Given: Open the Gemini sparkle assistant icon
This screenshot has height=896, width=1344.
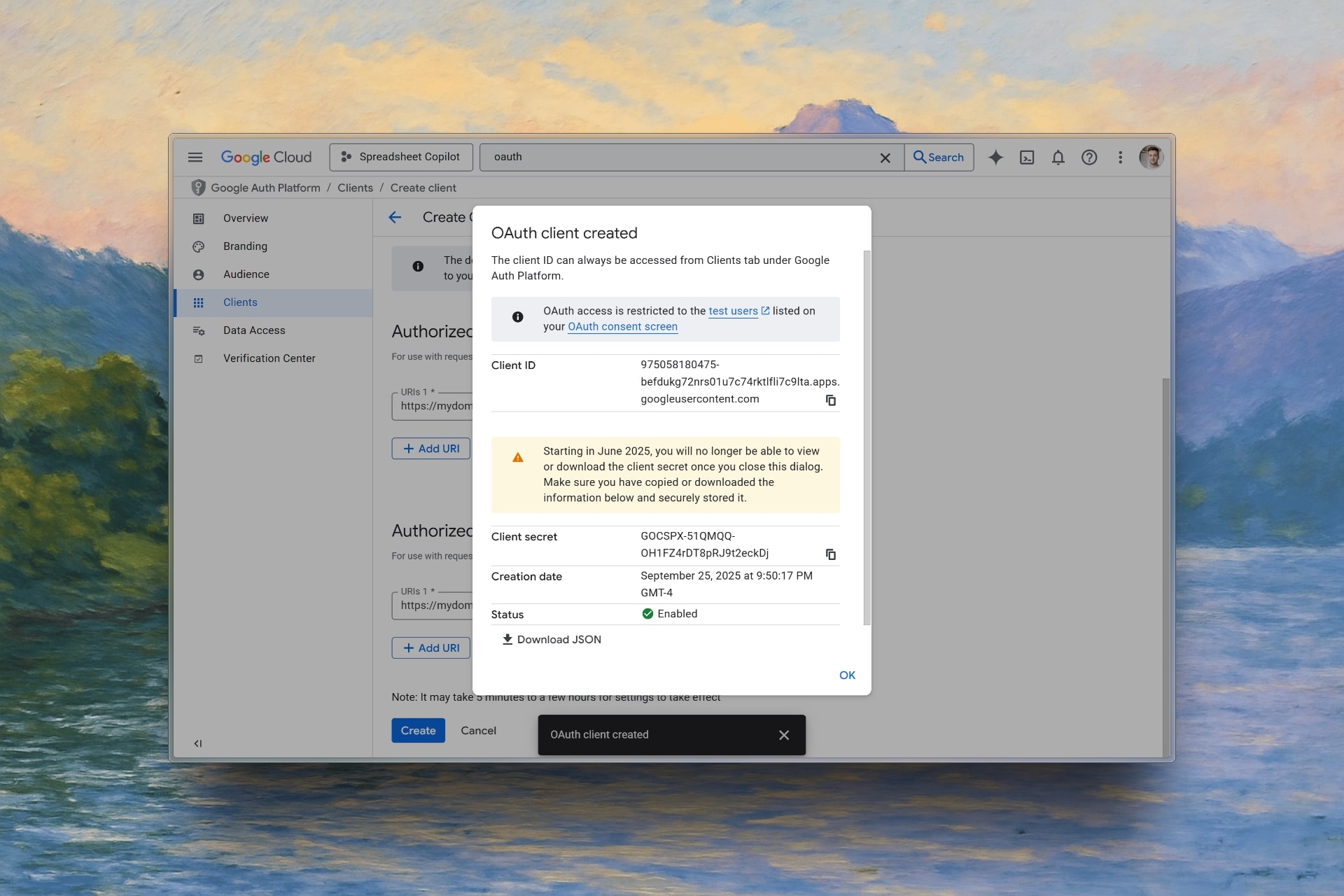Looking at the screenshot, I should (995, 157).
